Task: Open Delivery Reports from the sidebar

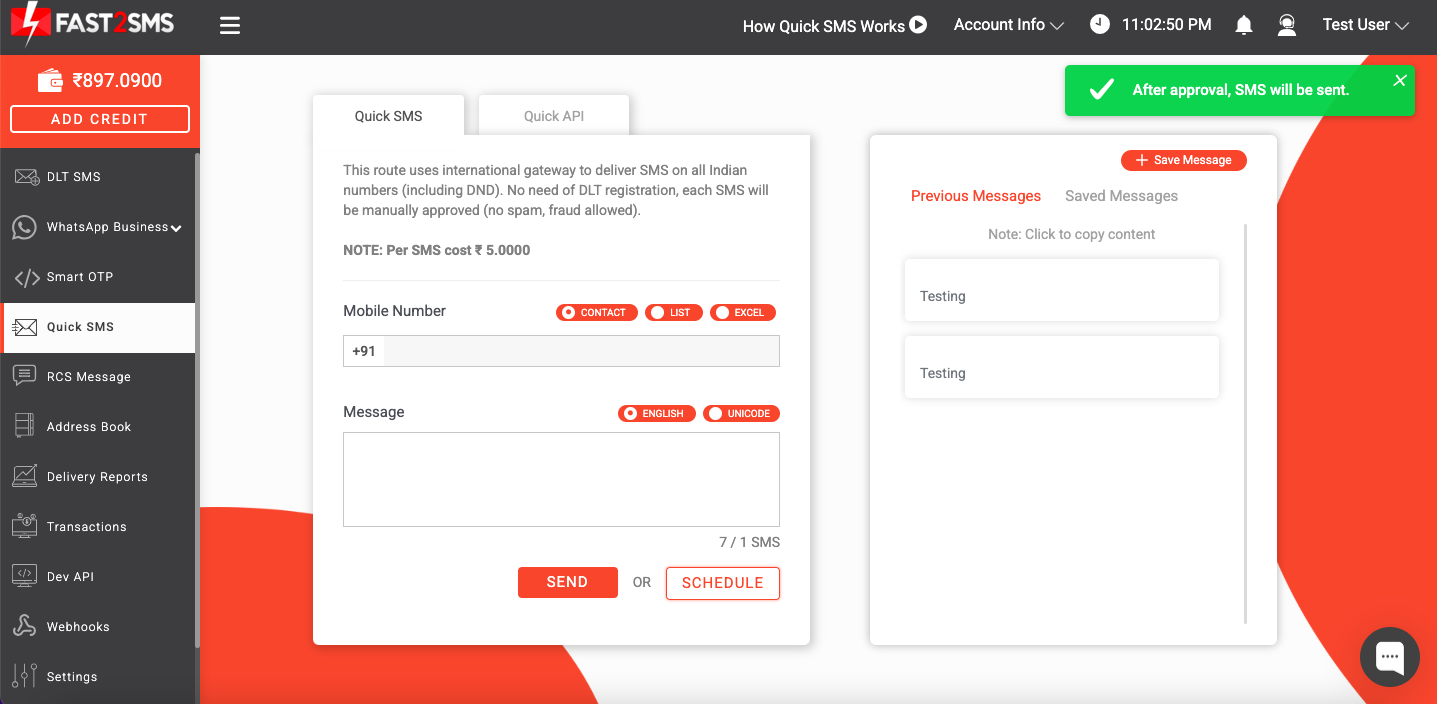Action: [98, 477]
